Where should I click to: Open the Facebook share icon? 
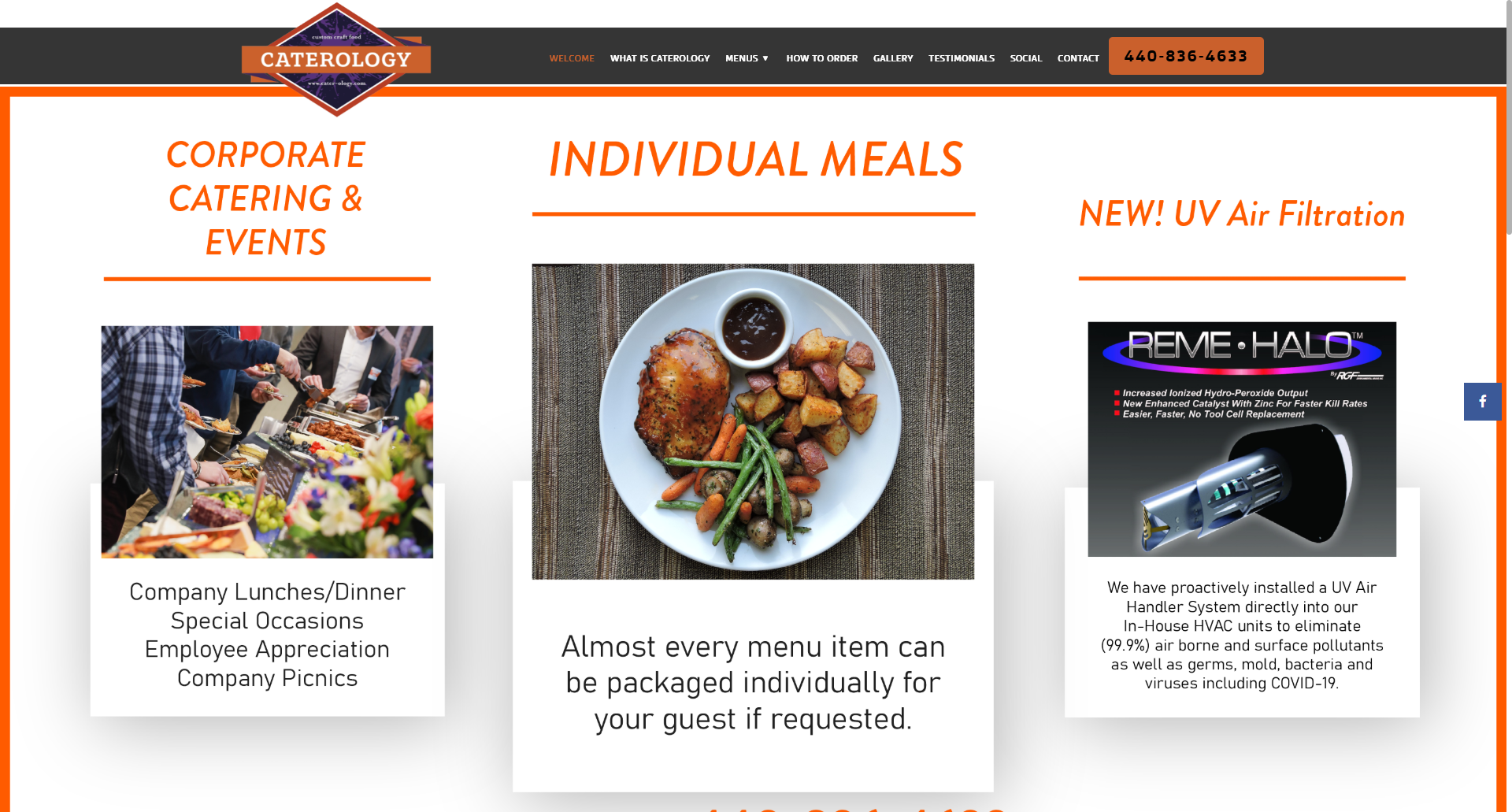(1482, 402)
